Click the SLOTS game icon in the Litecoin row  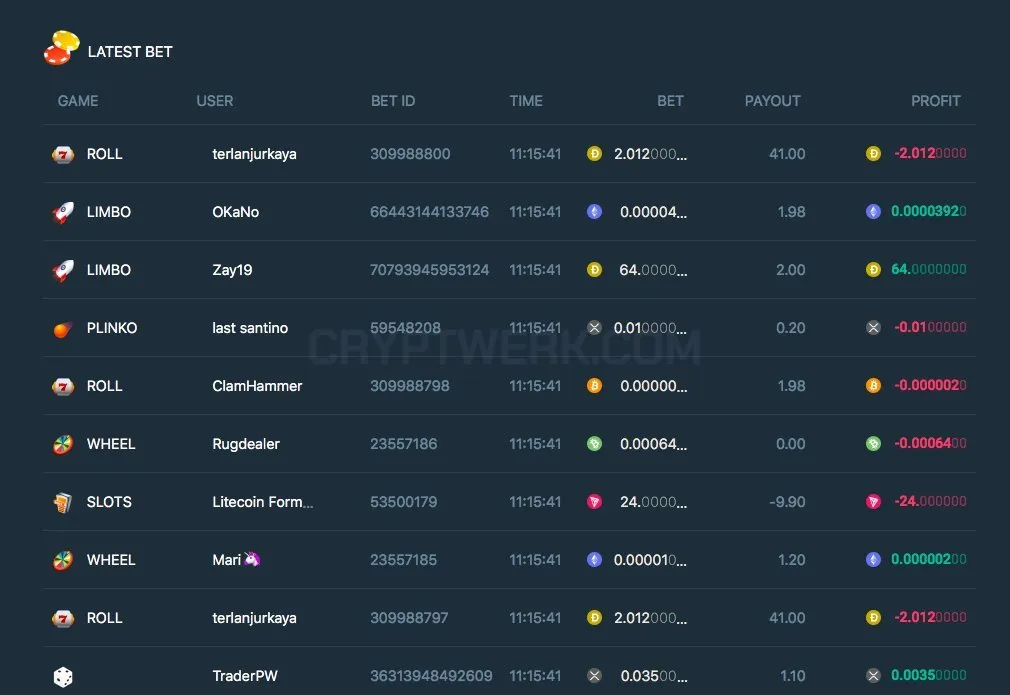[62, 502]
